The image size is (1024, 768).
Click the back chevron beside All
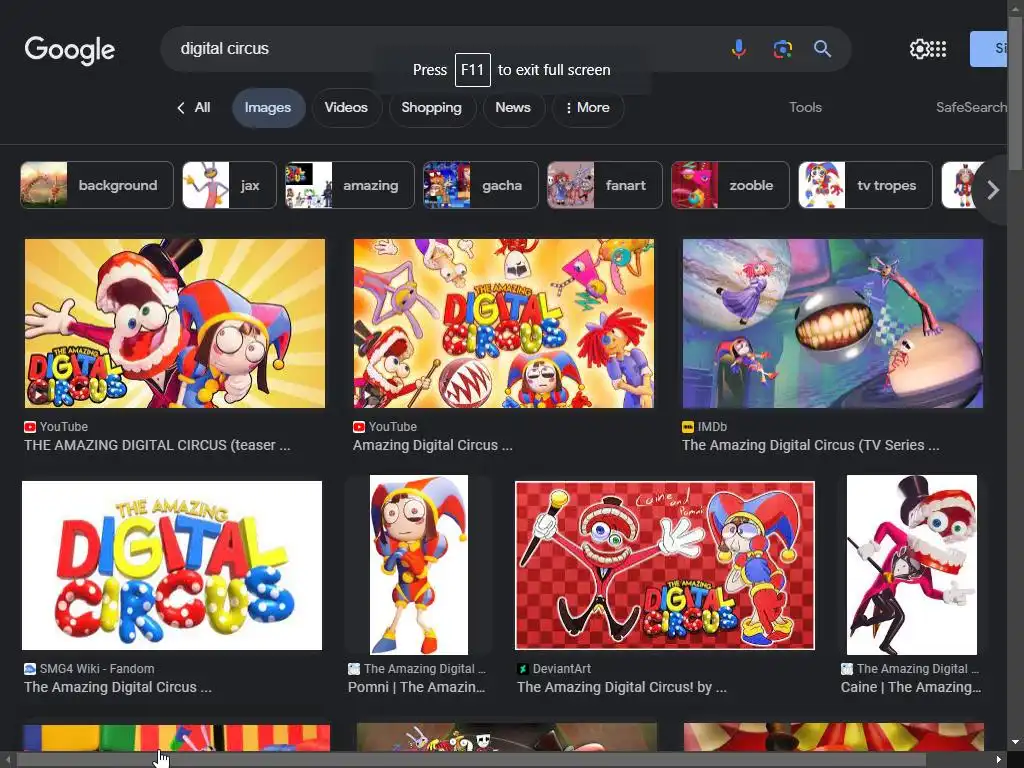tap(181, 108)
